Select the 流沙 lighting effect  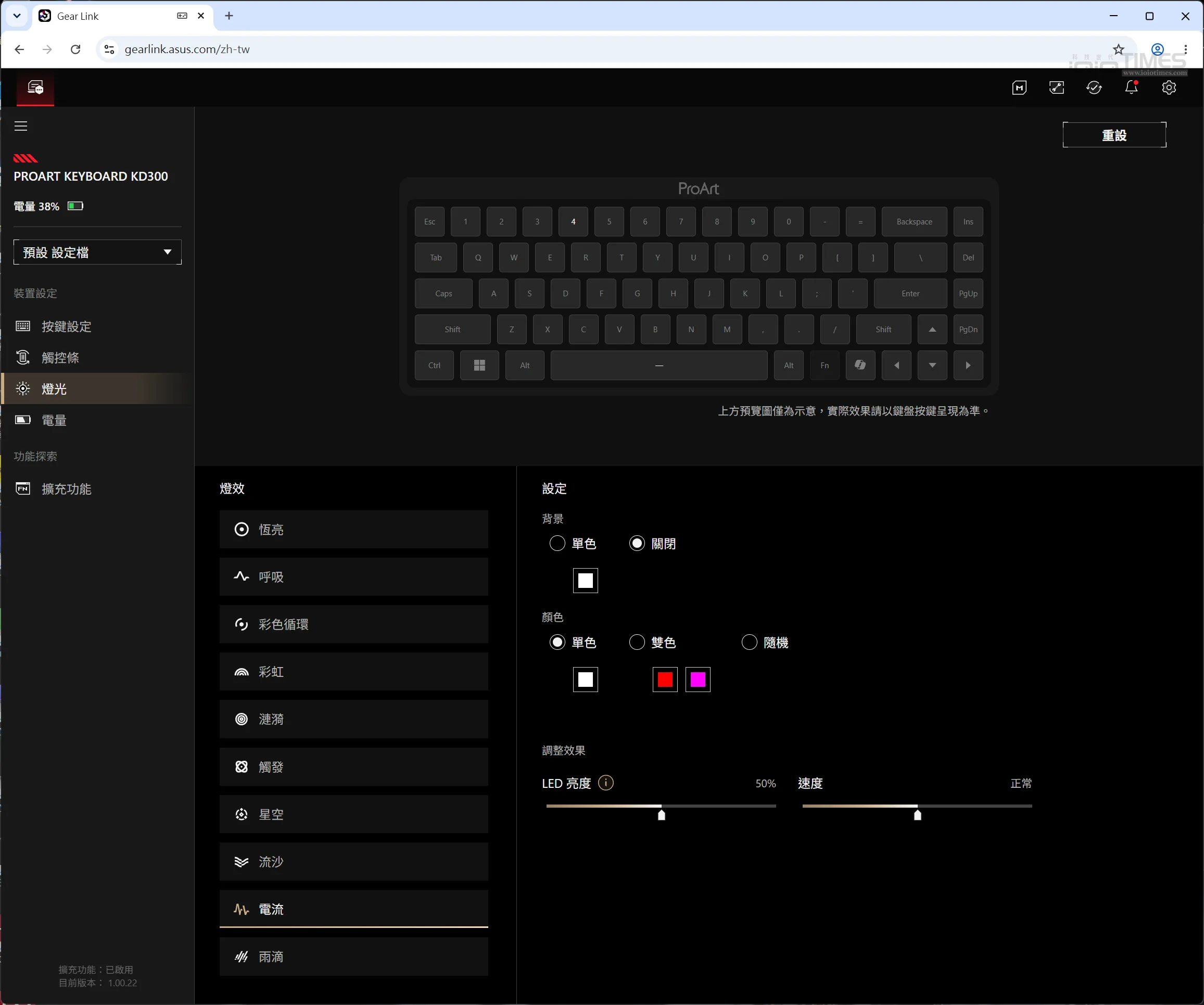[354, 862]
